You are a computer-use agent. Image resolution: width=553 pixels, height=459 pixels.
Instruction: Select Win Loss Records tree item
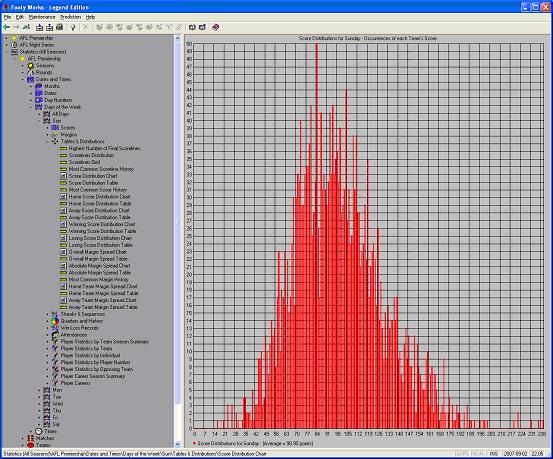[x=79, y=328]
